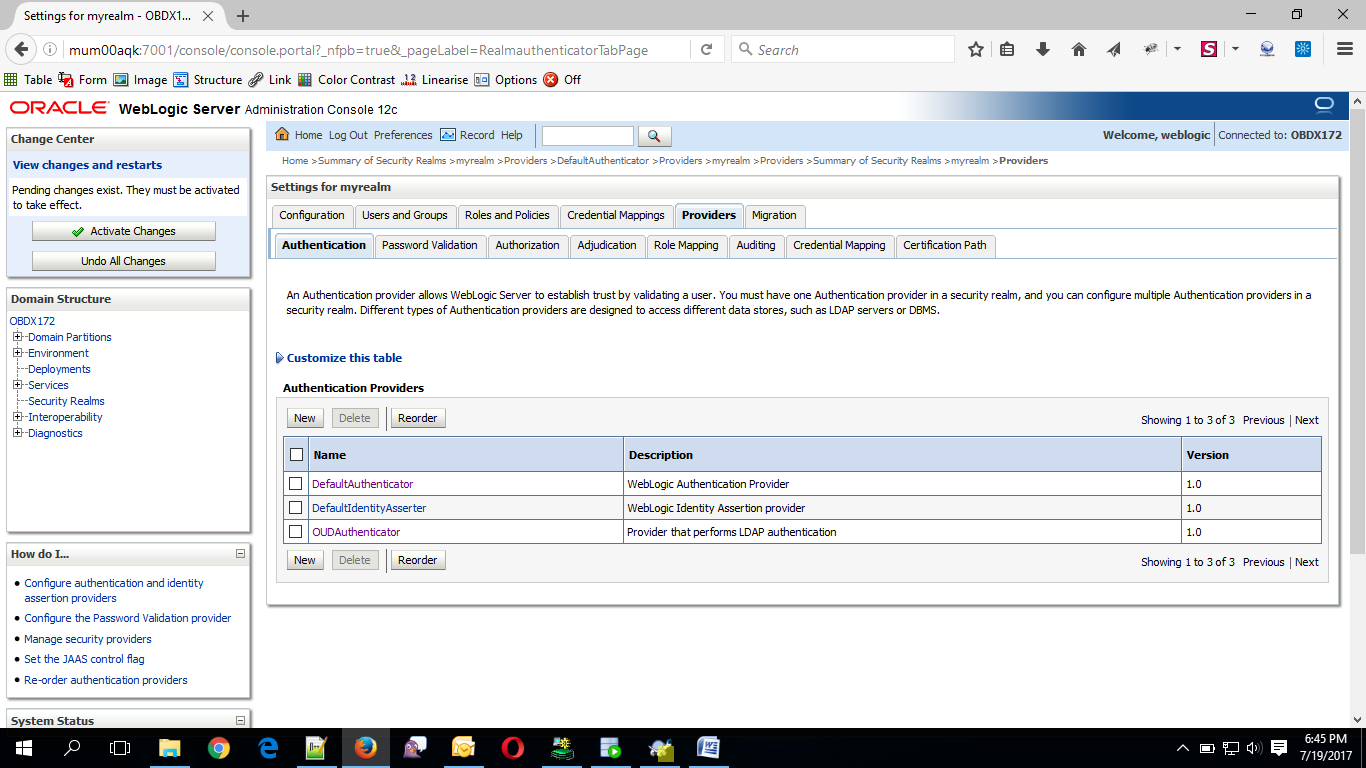Launch Google Chrome from the taskbar
Image resolution: width=1366 pixels, height=768 pixels.
219,747
